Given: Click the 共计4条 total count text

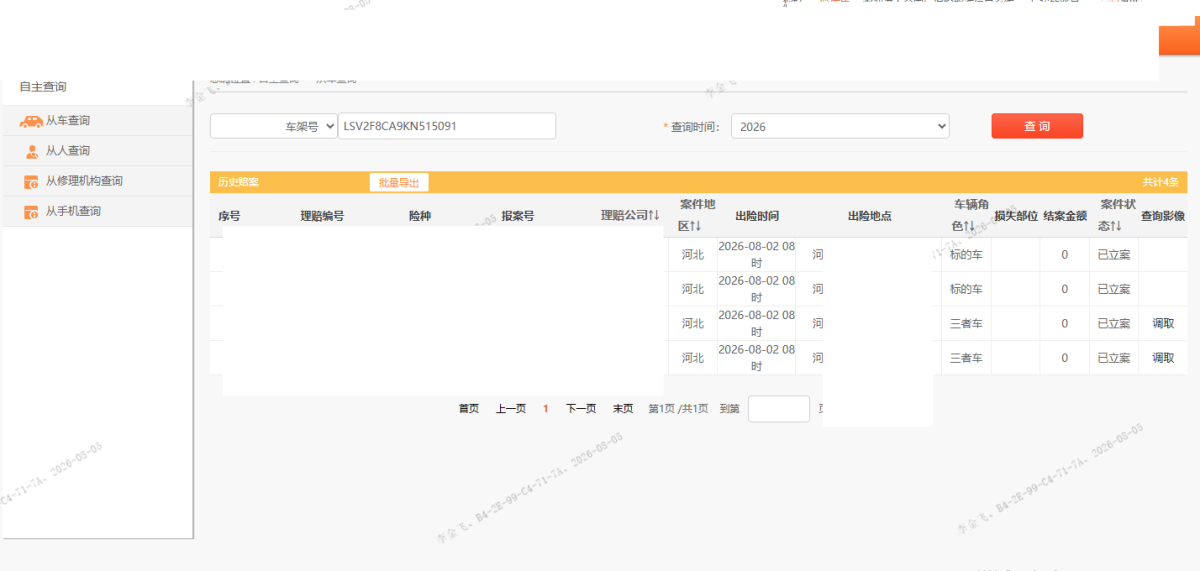Looking at the screenshot, I should (1161, 182).
